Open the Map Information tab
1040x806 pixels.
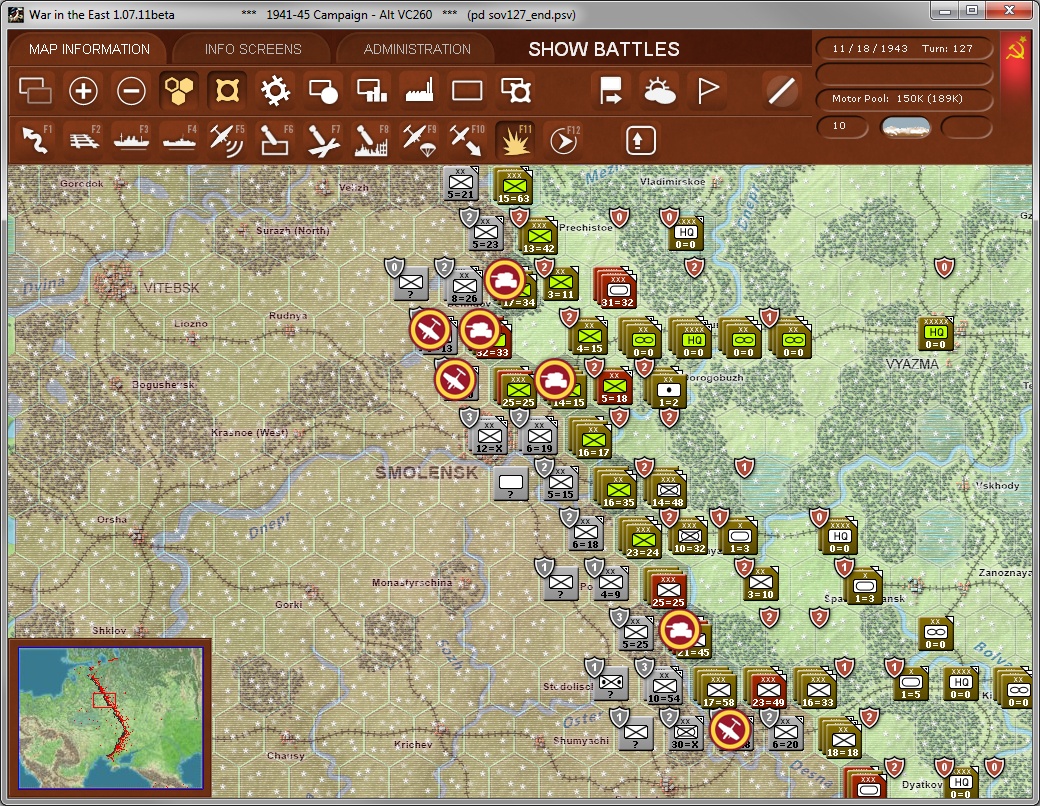pyautogui.click(x=89, y=49)
